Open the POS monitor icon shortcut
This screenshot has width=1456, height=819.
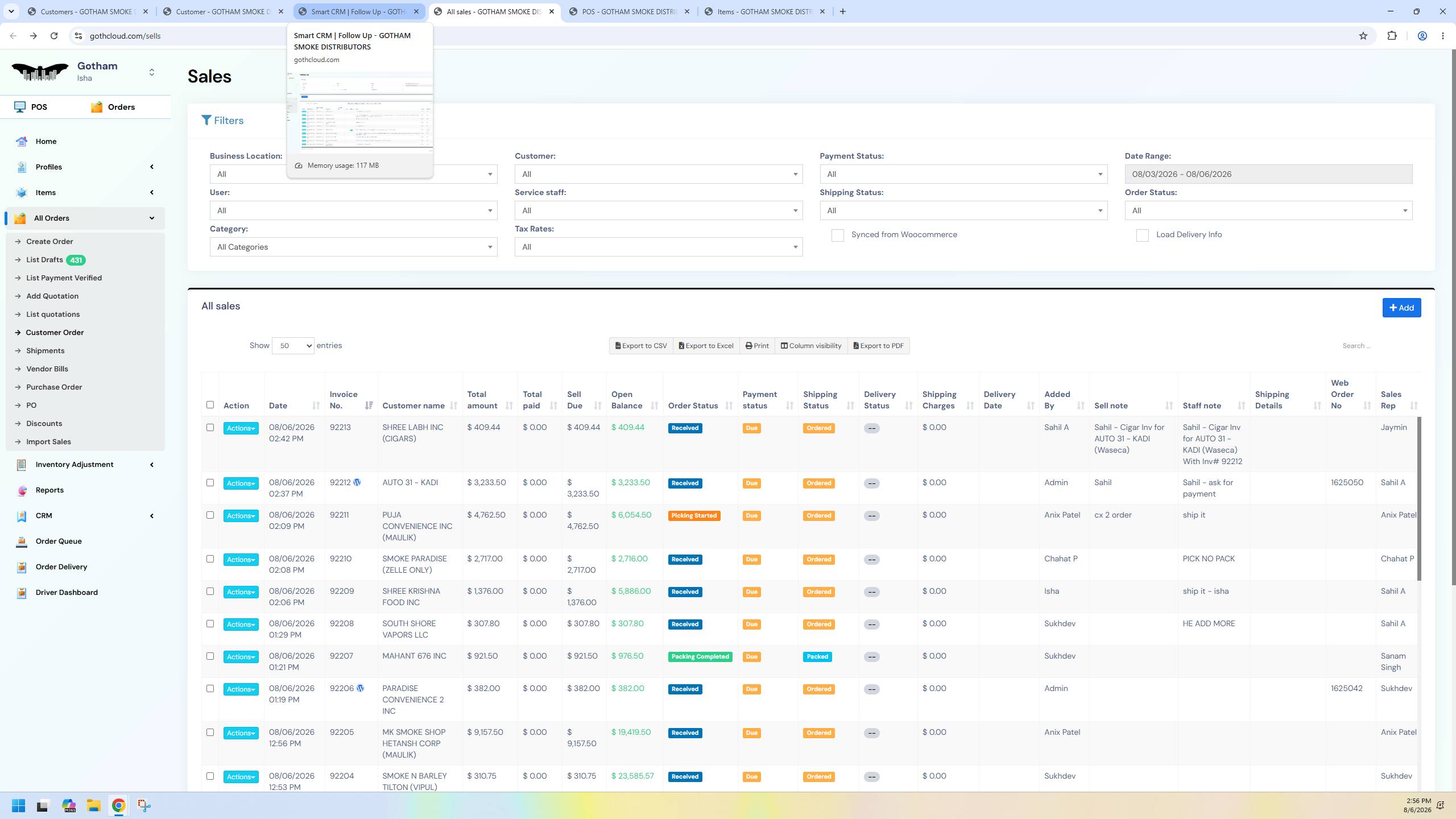point(20,107)
